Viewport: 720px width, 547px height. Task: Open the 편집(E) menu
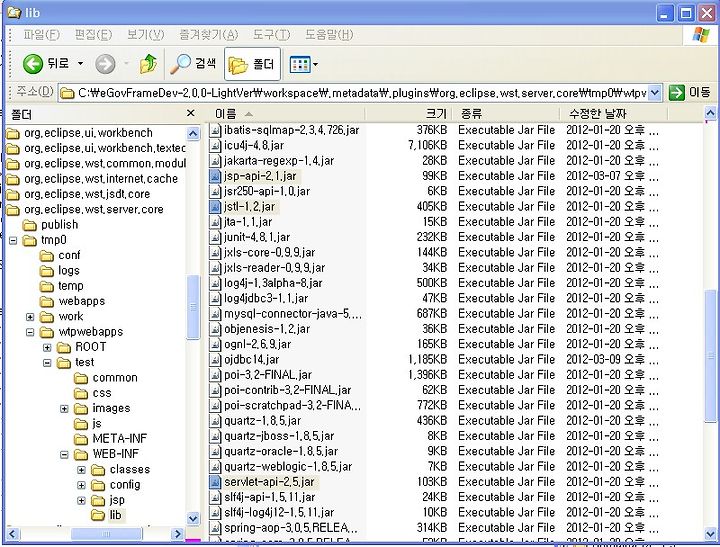coord(93,34)
